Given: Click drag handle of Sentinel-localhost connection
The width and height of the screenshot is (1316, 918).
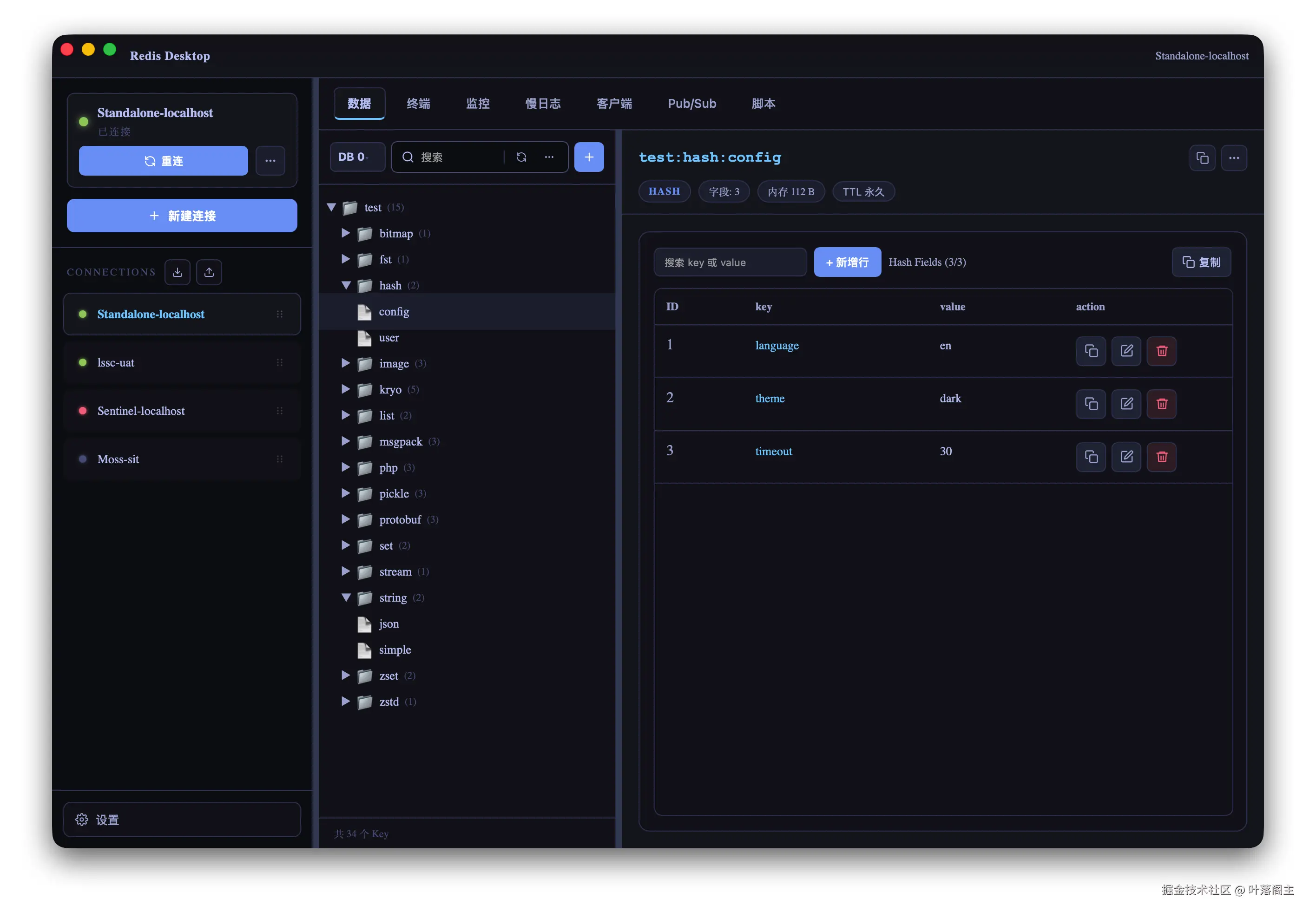Looking at the screenshot, I should (280, 411).
